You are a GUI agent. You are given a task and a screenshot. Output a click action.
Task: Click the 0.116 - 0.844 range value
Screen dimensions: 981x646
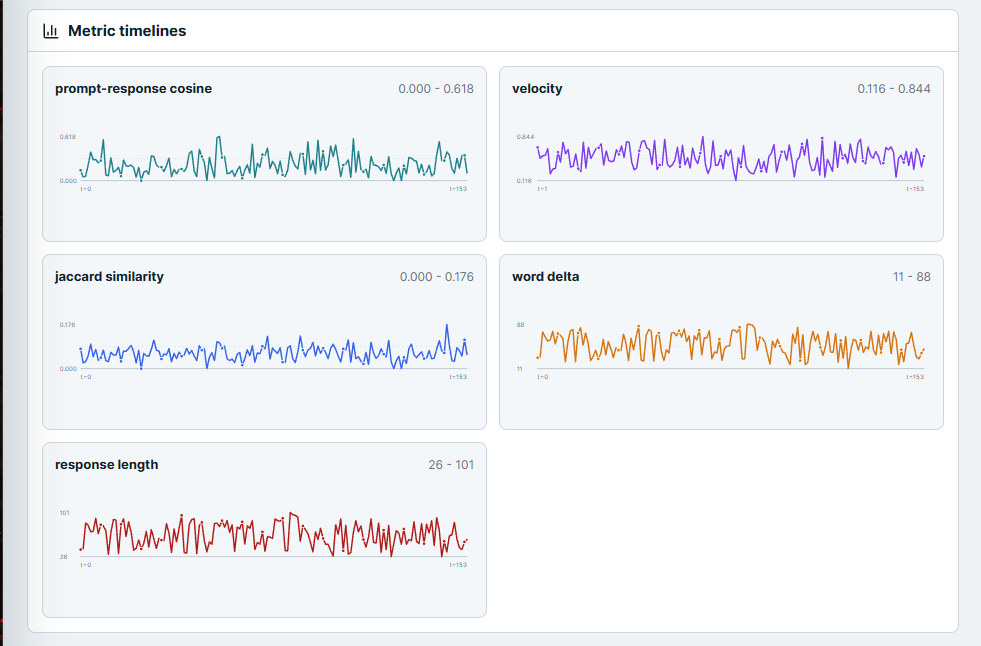tap(894, 89)
